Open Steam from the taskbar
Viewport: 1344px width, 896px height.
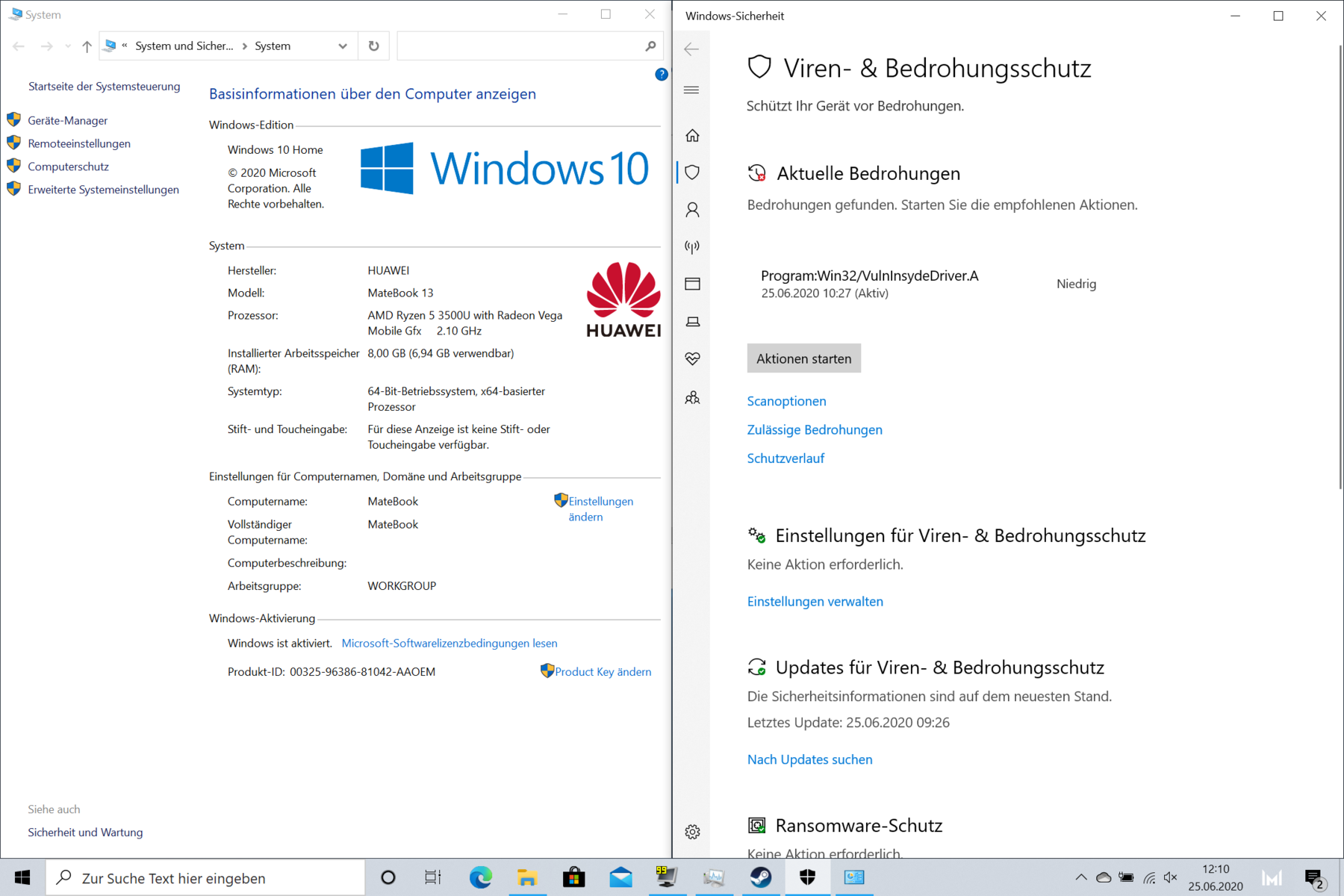point(761,877)
